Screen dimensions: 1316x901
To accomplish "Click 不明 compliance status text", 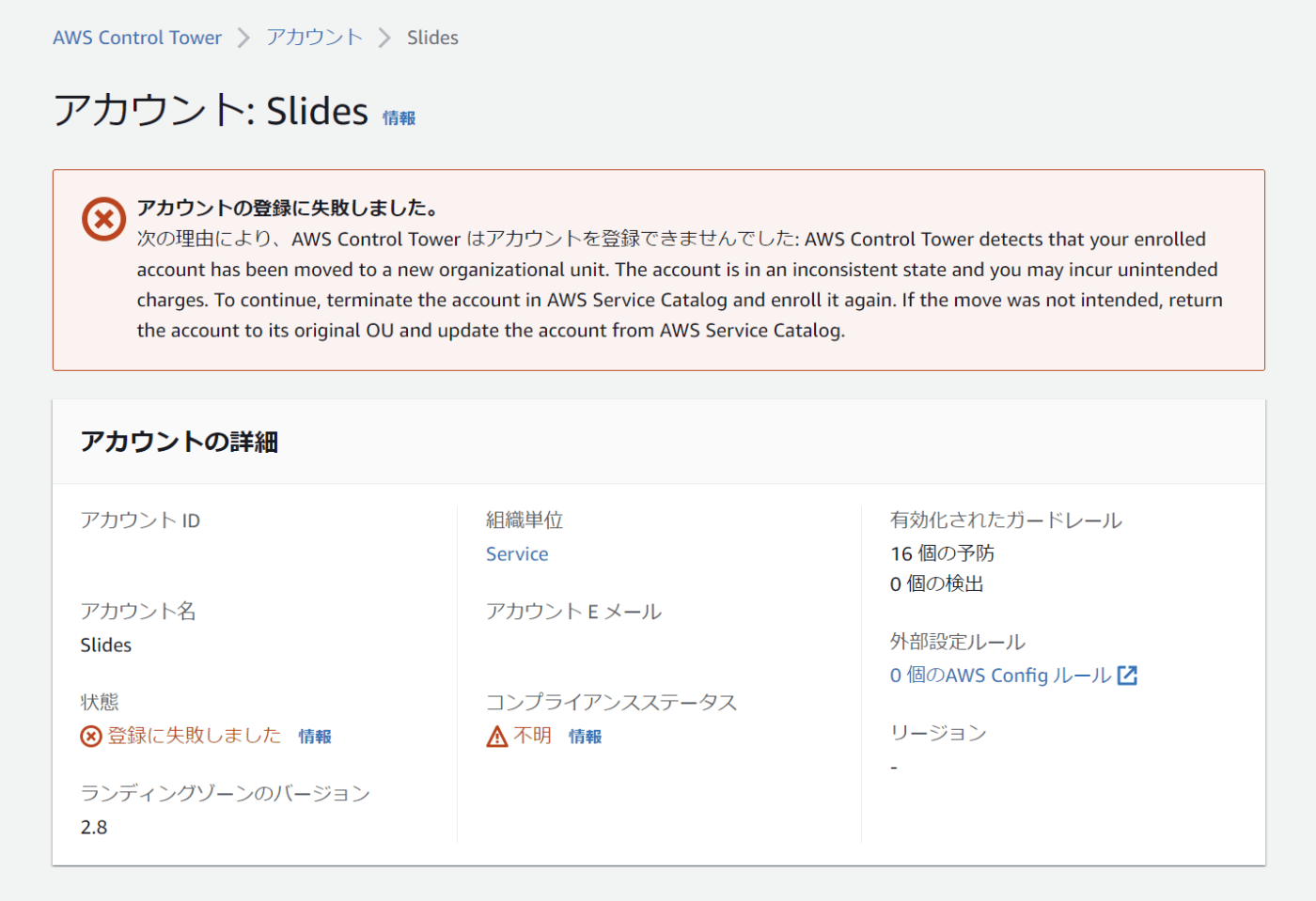I will tap(533, 736).
